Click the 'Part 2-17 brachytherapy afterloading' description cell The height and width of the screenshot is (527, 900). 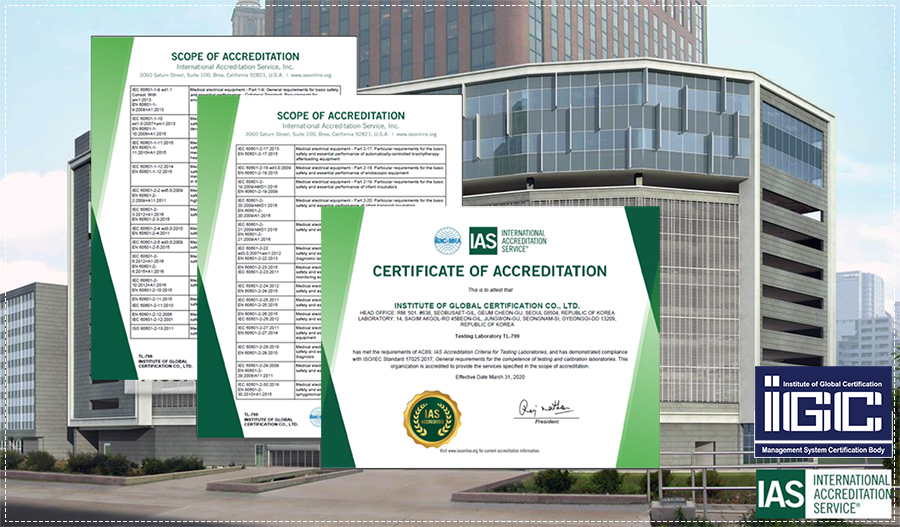coord(370,154)
